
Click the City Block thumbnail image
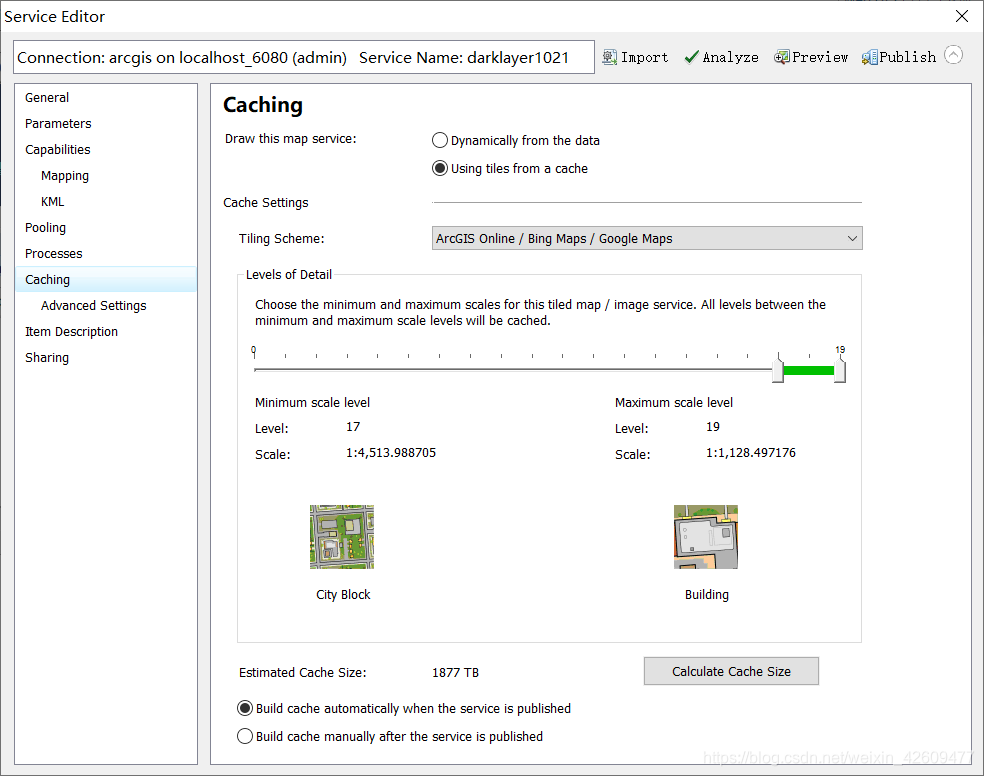(342, 537)
